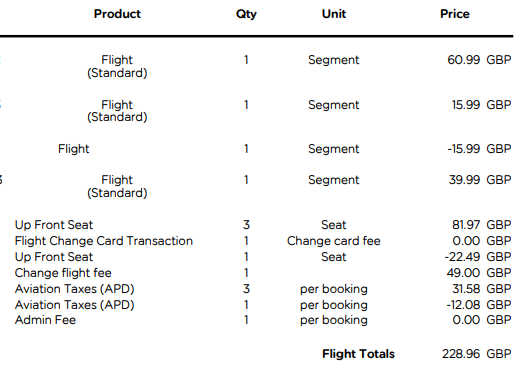This screenshot has width=532, height=367.
Task: Select the 49.00 GBP change fee amount
Action: pyautogui.click(x=479, y=273)
